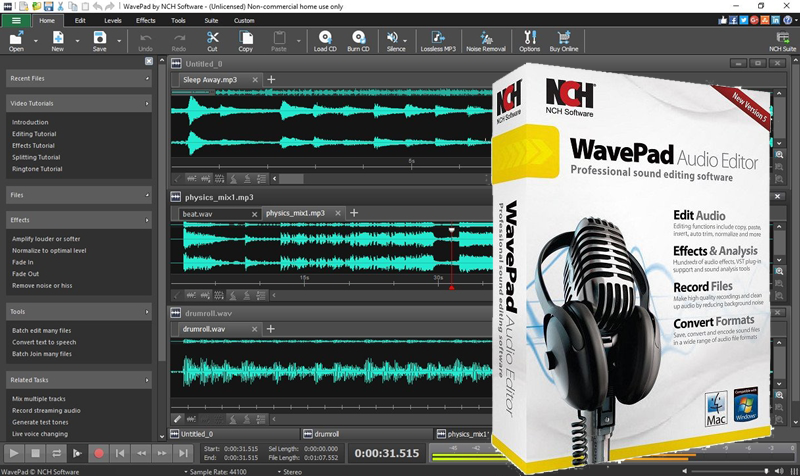Close the left sidebar panel
The width and height of the screenshot is (800, 476).
[x=148, y=61]
